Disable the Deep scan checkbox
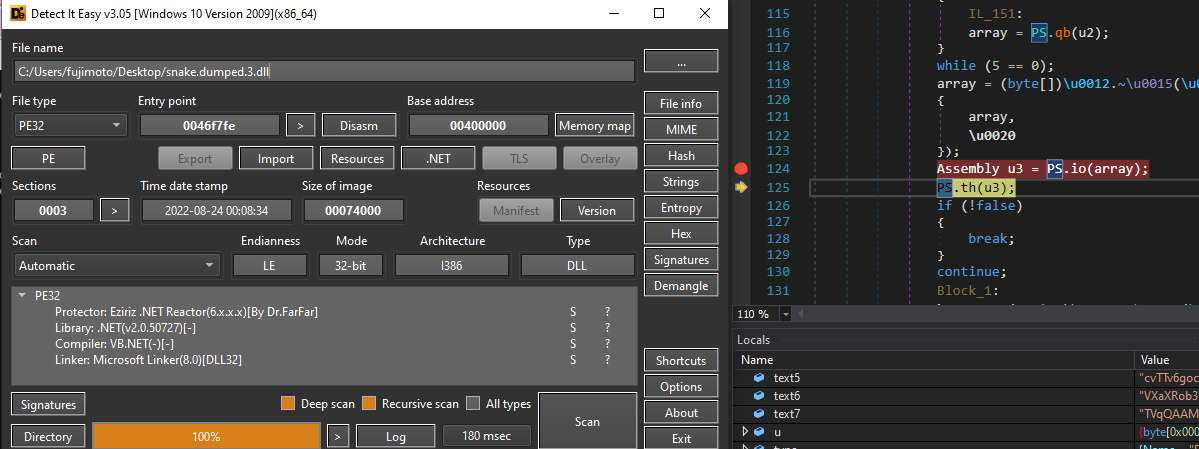Viewport: 1199px width, 449px height. pos(288,404)
